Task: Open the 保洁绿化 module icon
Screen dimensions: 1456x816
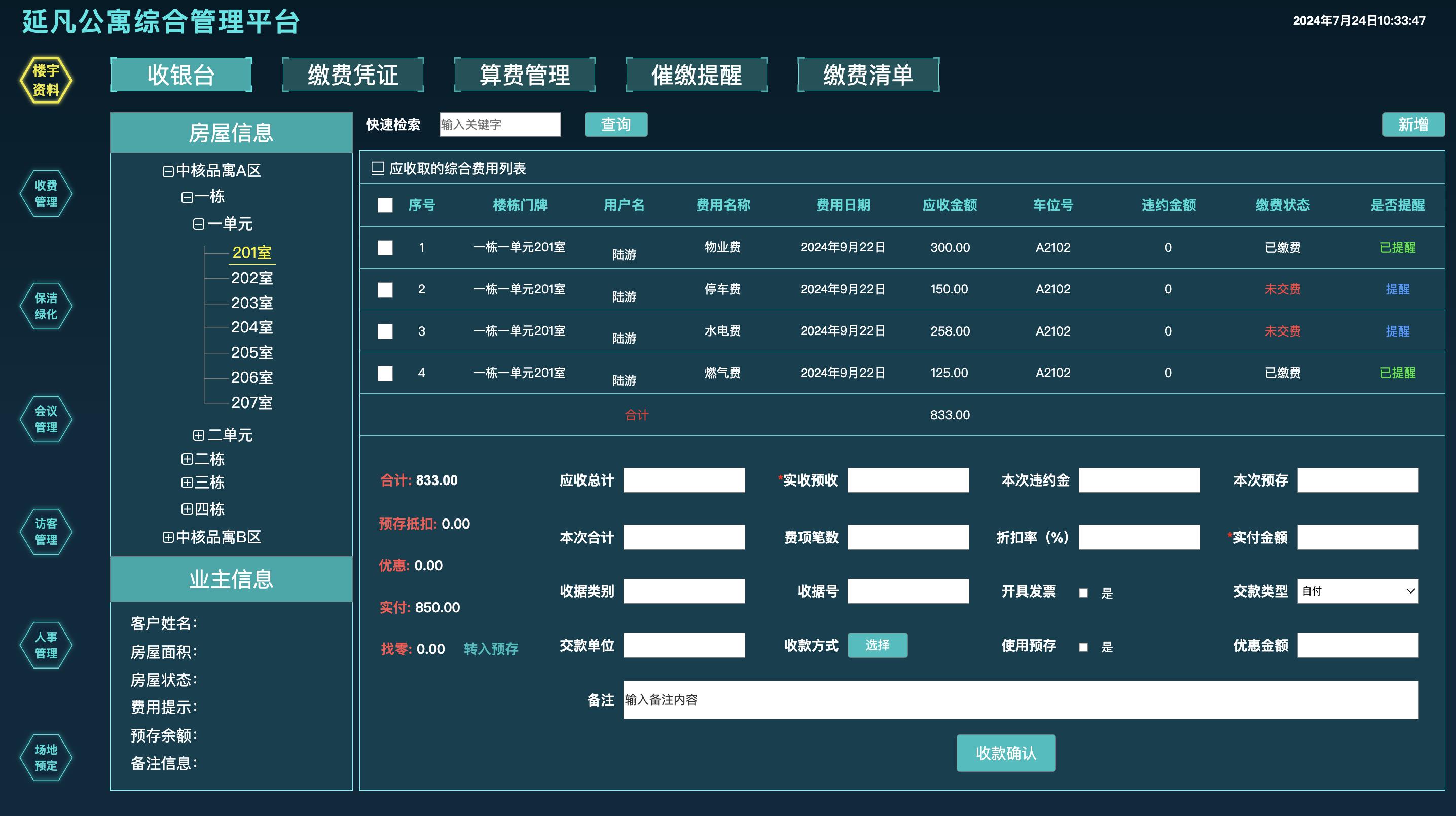Action: coord(46,306)
